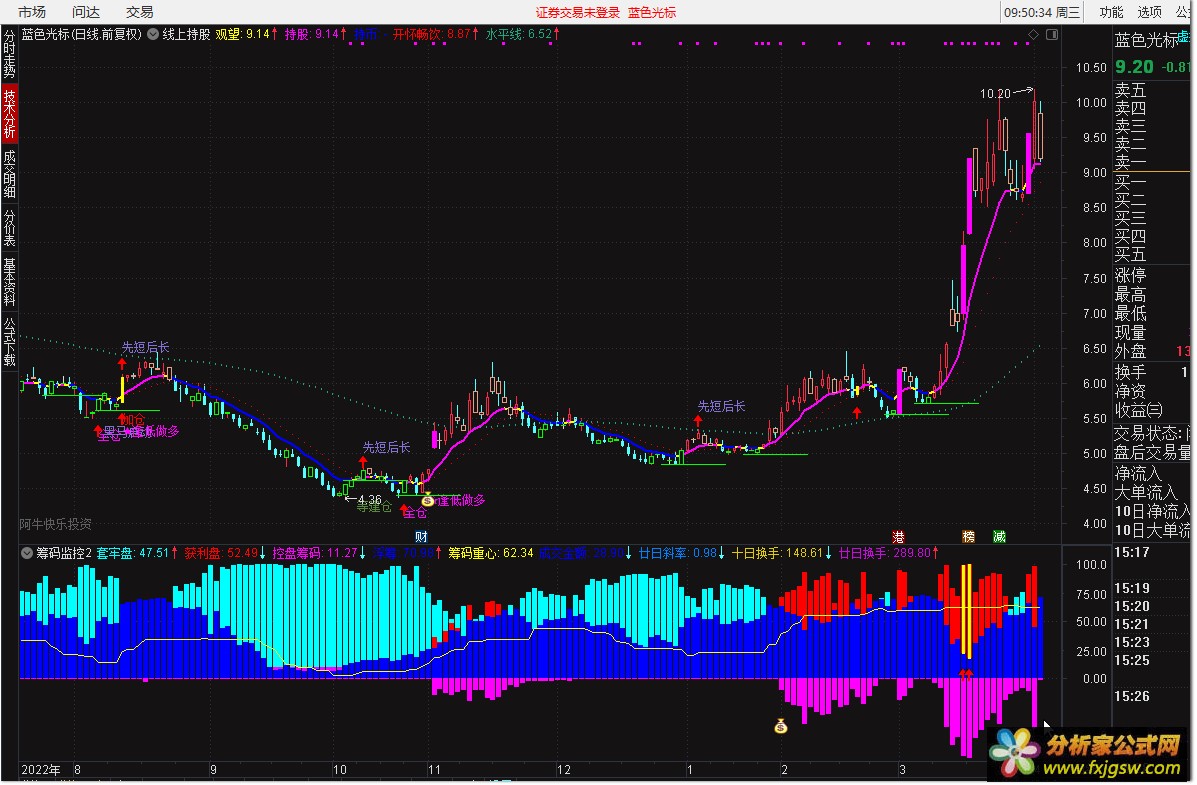This screenshot has width=1197, height=785.
Task: Click the green 减 marker icon
Action: [999, 537]
